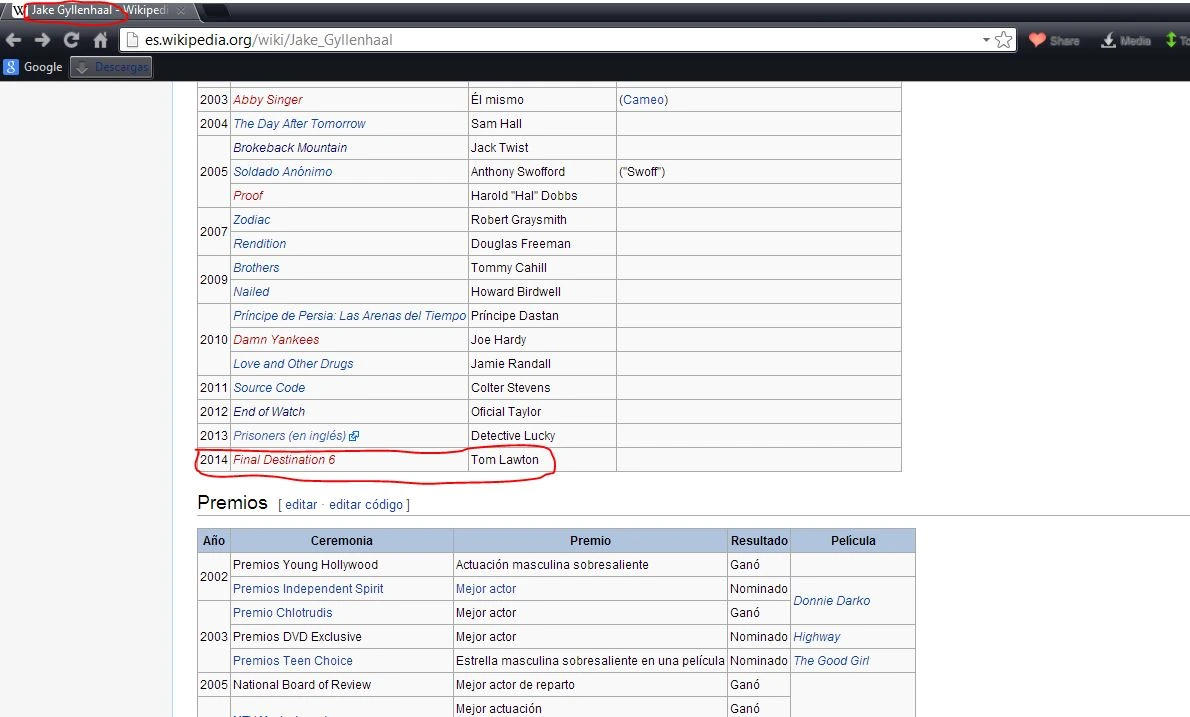
Task: Open Príncipe de Persia film link
Action: point(349,316)
